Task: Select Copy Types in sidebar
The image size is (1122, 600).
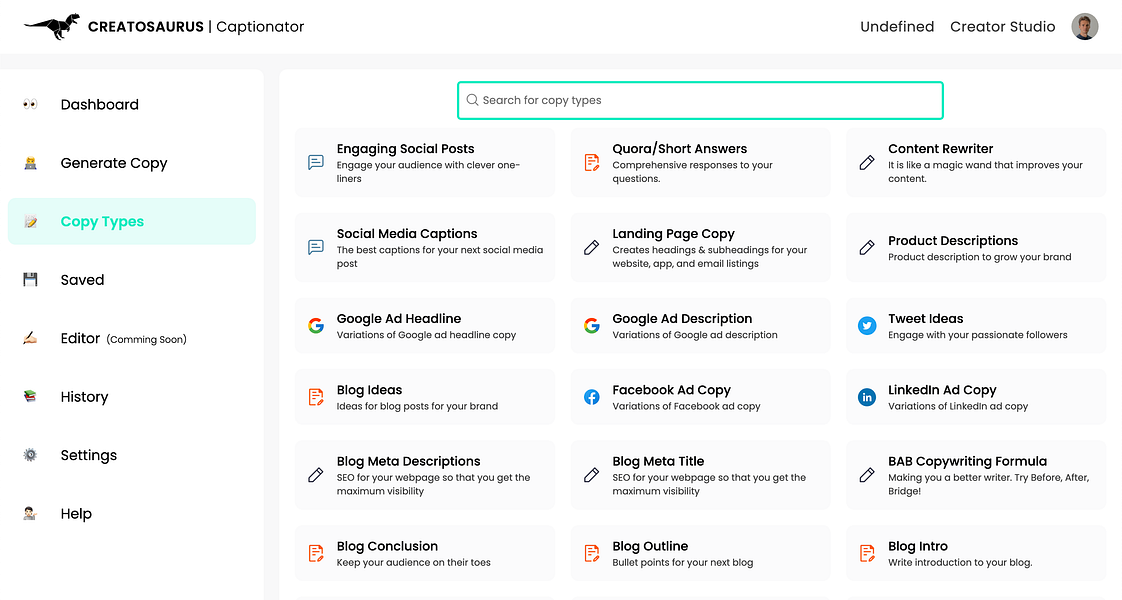Action: click(x=132, y=222)
